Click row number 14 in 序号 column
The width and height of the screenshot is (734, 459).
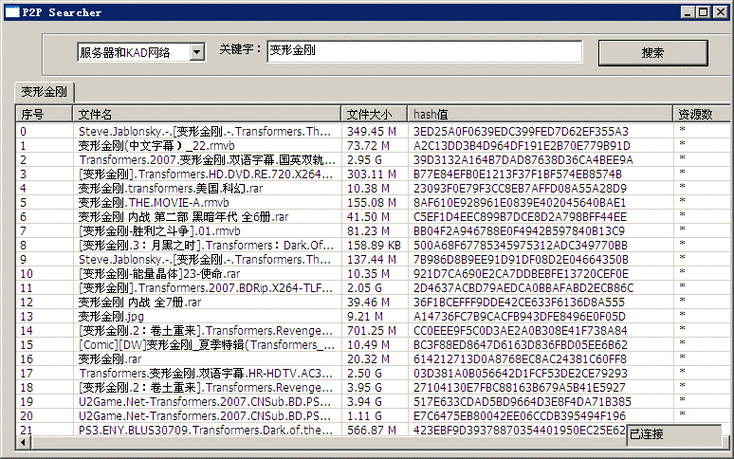tap(27, 330)
